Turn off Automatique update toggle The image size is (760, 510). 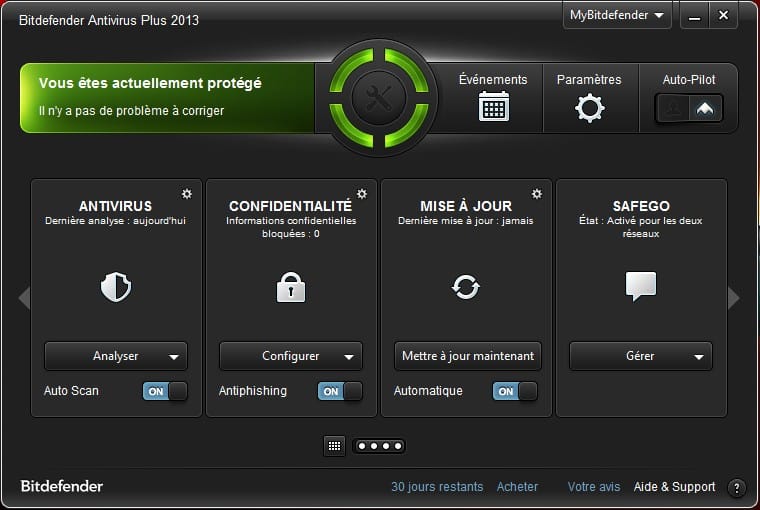(515, 391)
